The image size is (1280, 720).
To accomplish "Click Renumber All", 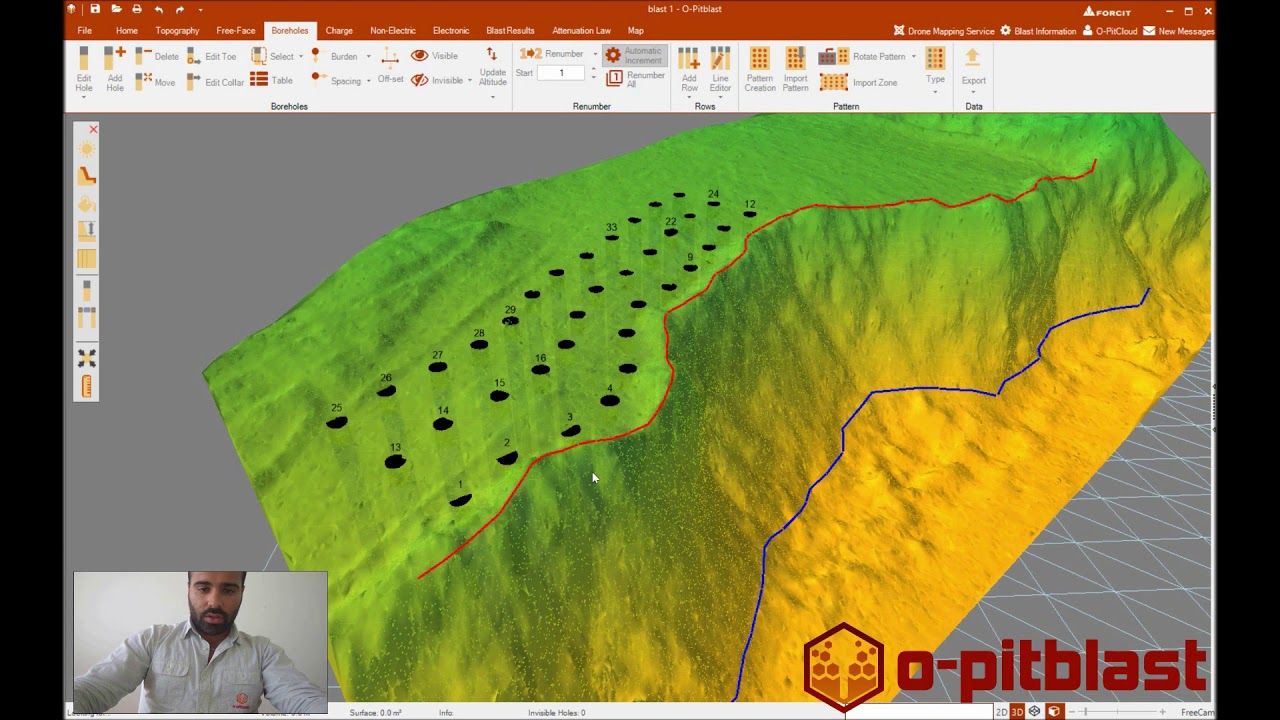I will tap(635, 79).
